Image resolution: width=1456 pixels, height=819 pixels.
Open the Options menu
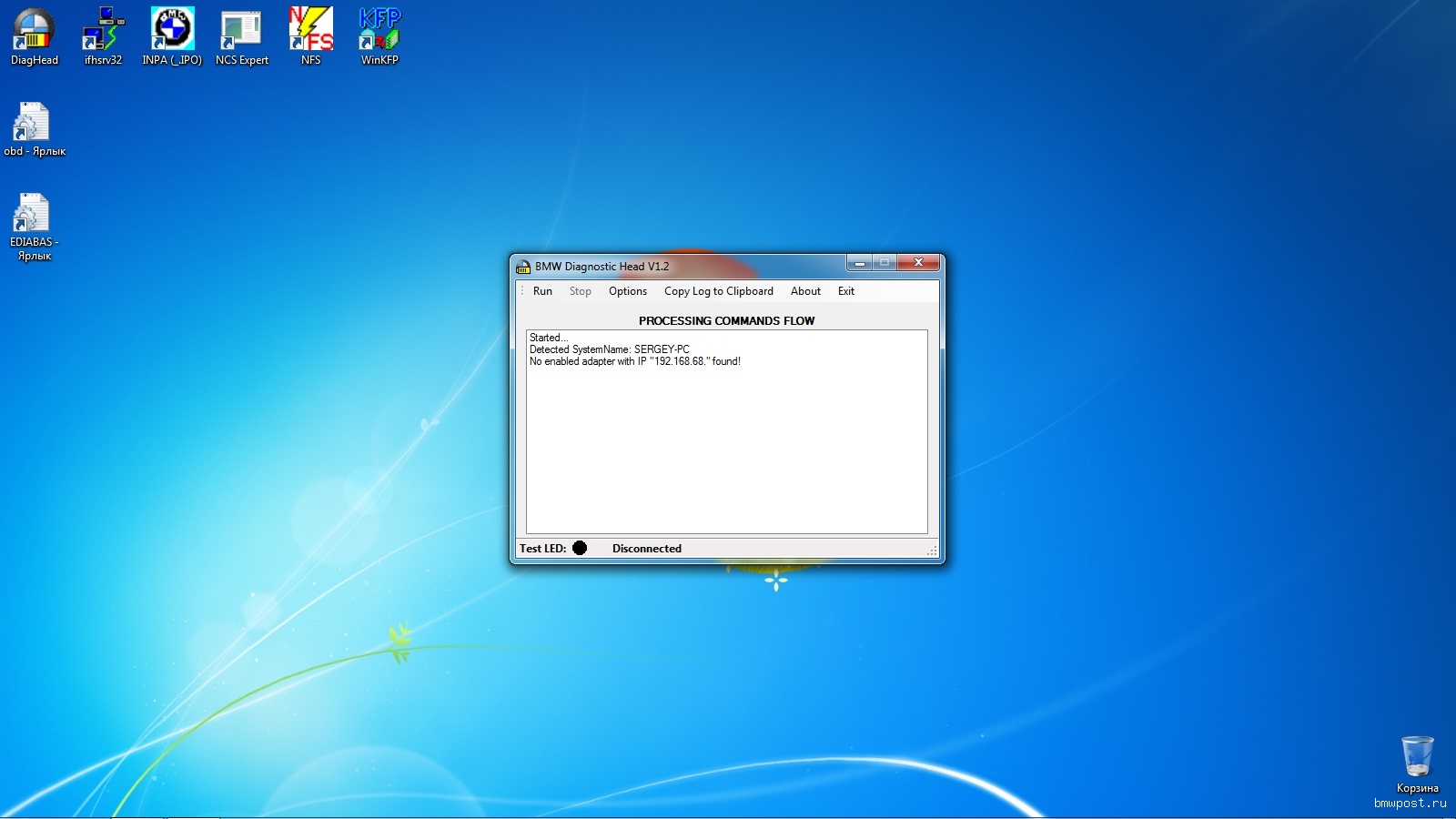[x=628, y=291]
